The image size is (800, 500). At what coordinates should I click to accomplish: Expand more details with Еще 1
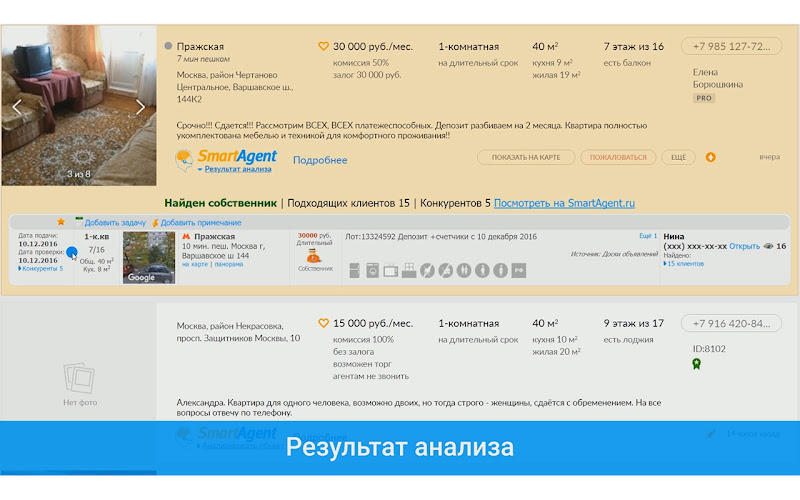click(648, 236)
